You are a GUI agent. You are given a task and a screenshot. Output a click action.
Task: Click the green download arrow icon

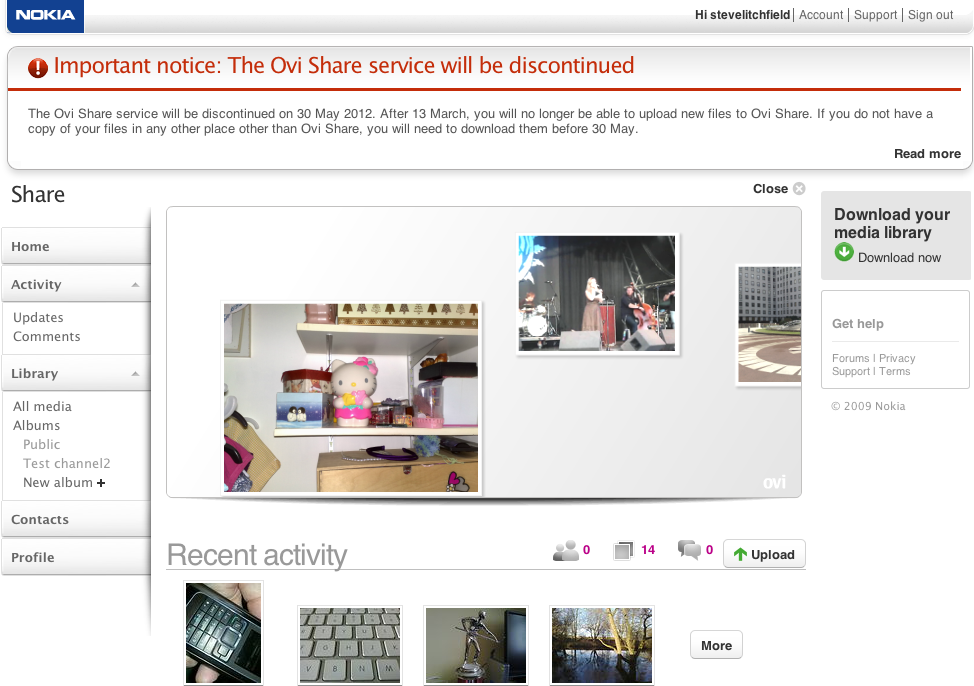pyautogui.click(x=844, y=252)
